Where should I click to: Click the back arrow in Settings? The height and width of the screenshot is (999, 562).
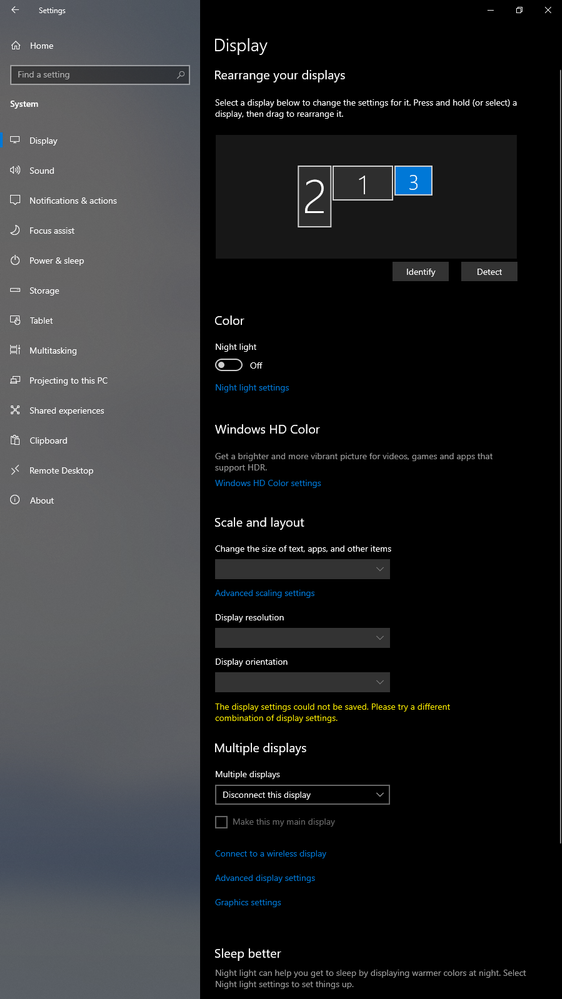click(15, 10)
